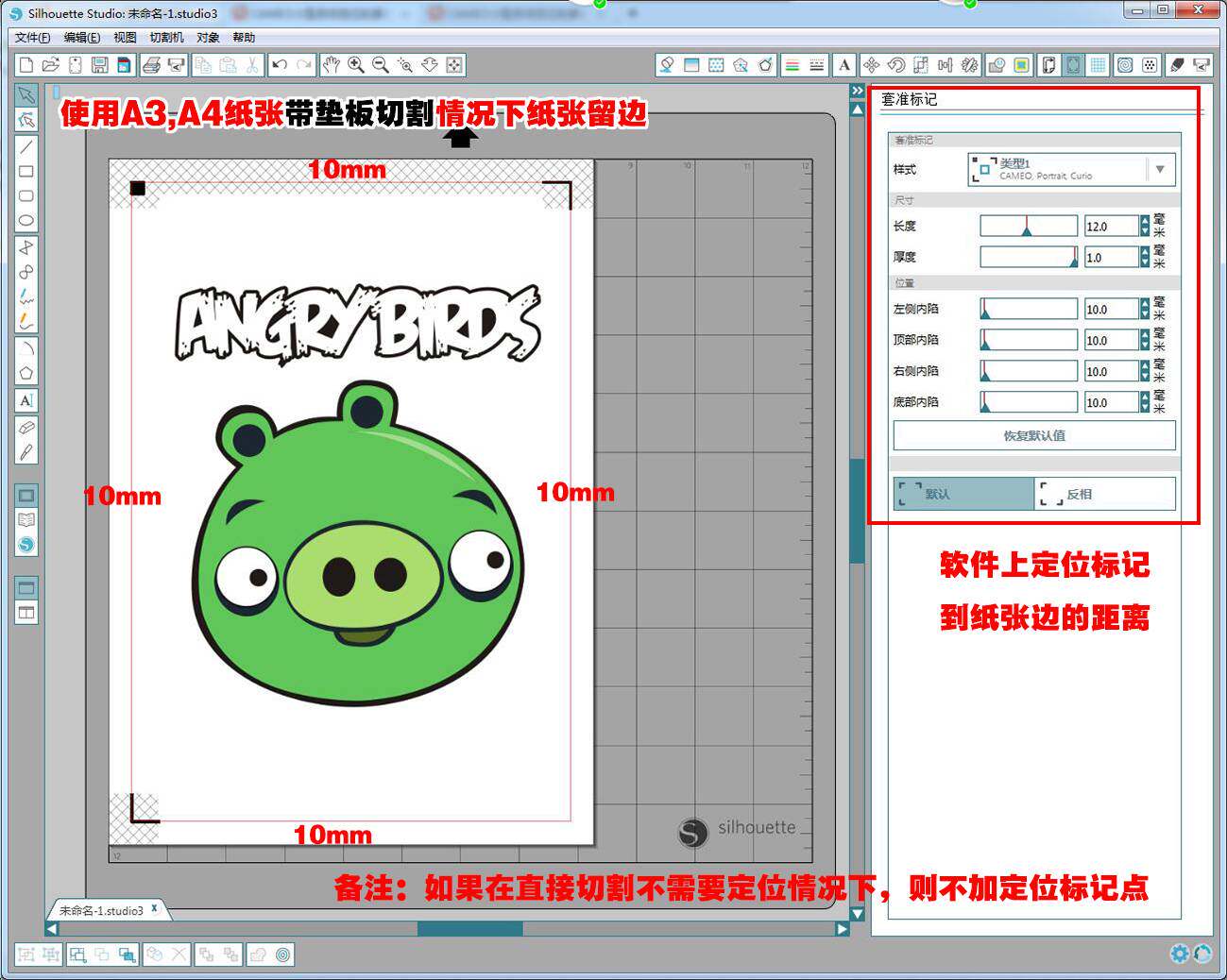Click the Zoom Out magnifier
Viewport: 1227px width, 980px height.
(x=380, y=65)
